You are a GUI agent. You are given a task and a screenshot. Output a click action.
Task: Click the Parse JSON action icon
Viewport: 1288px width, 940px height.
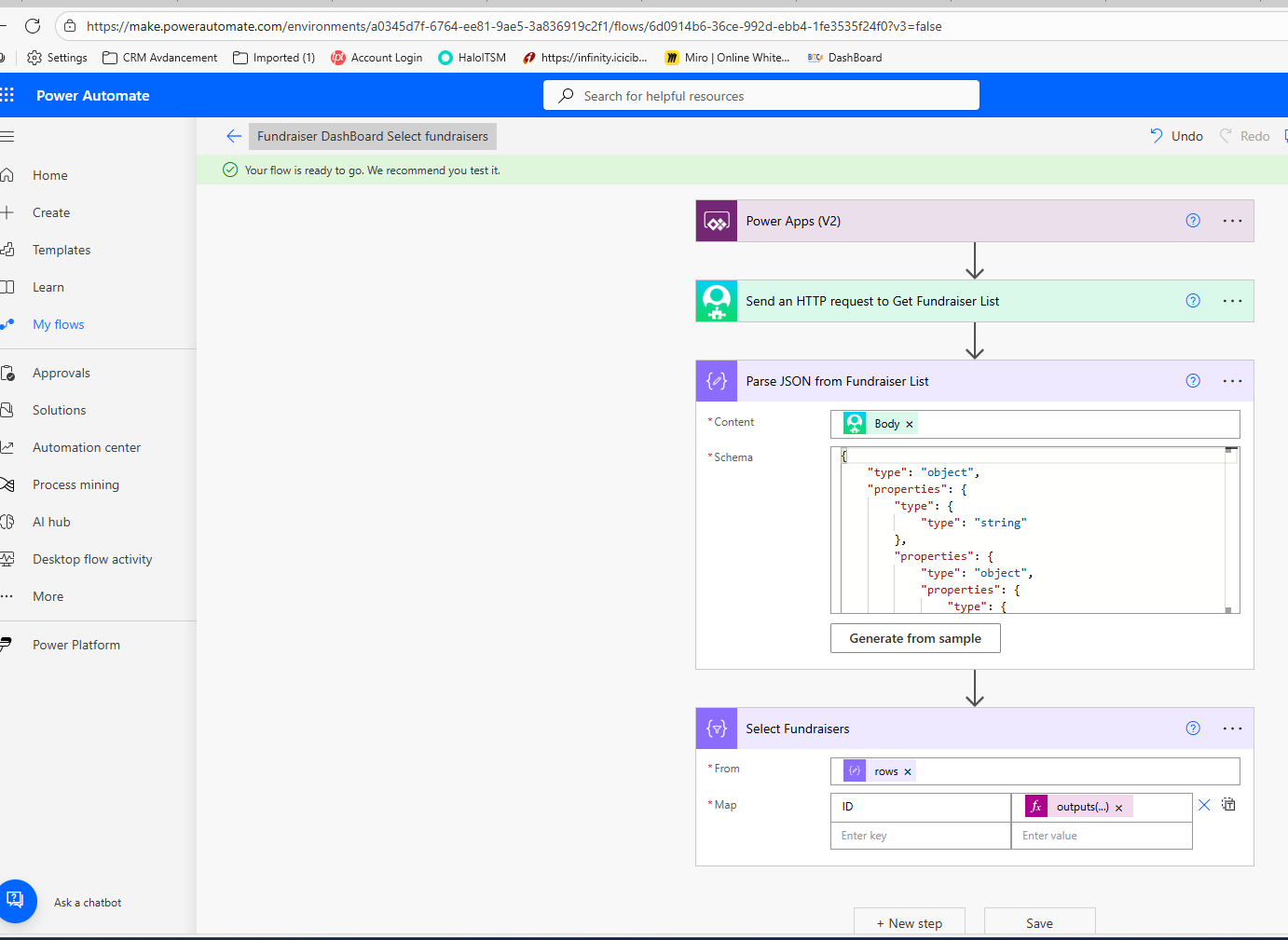tap(717, 381)
